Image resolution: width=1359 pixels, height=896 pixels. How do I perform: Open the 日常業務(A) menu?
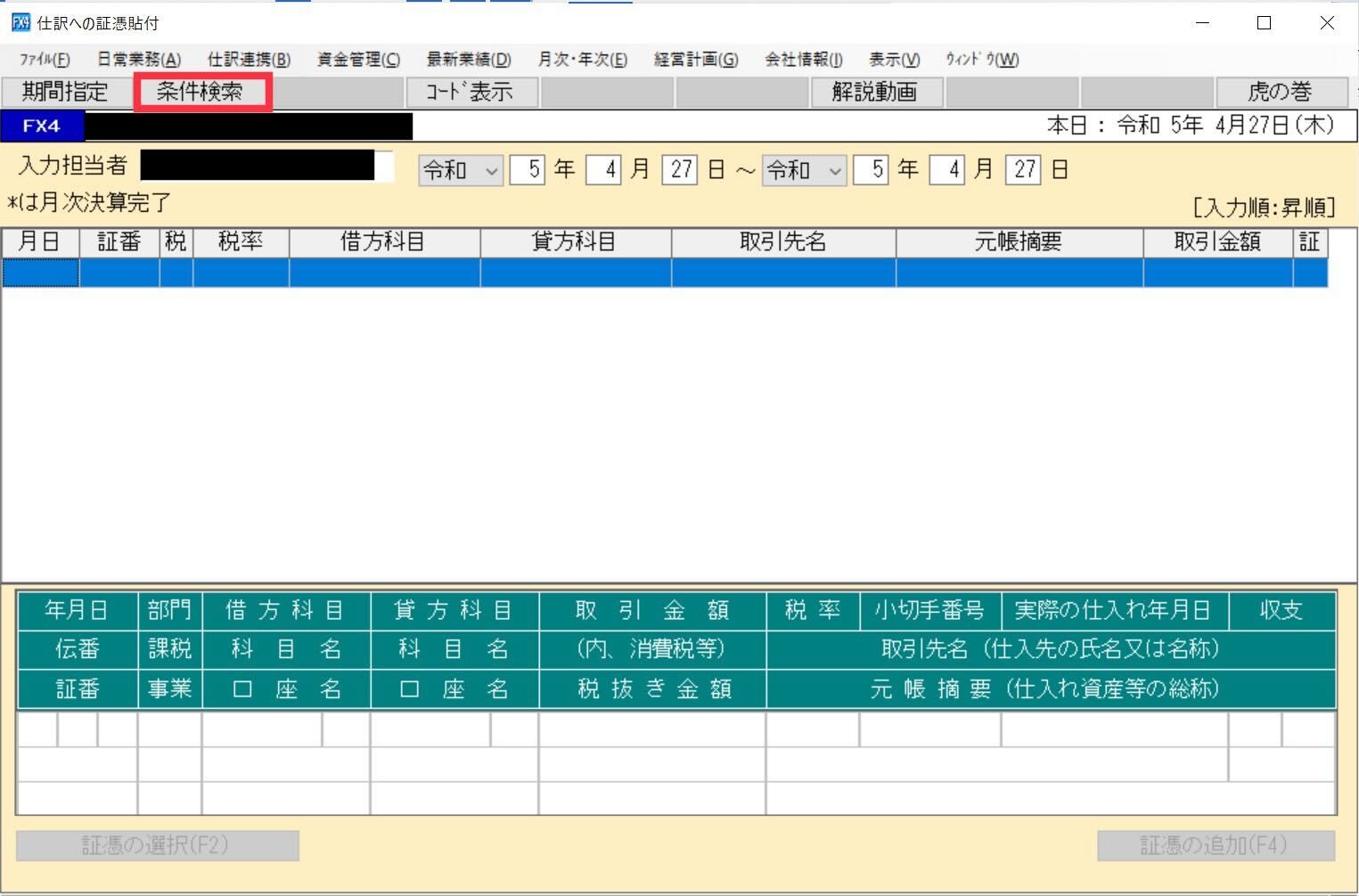pyautogui.click(x=139, y=60)
